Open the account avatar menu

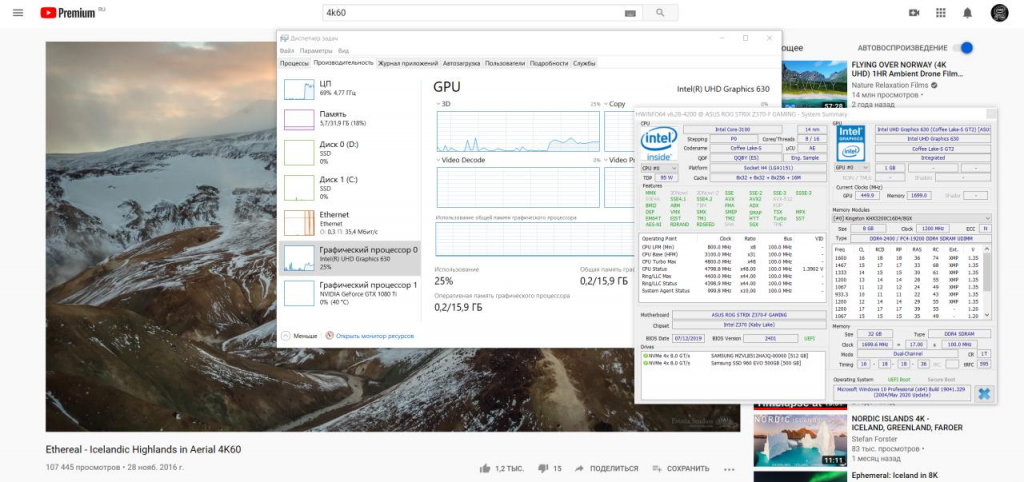tap(999, 13)
